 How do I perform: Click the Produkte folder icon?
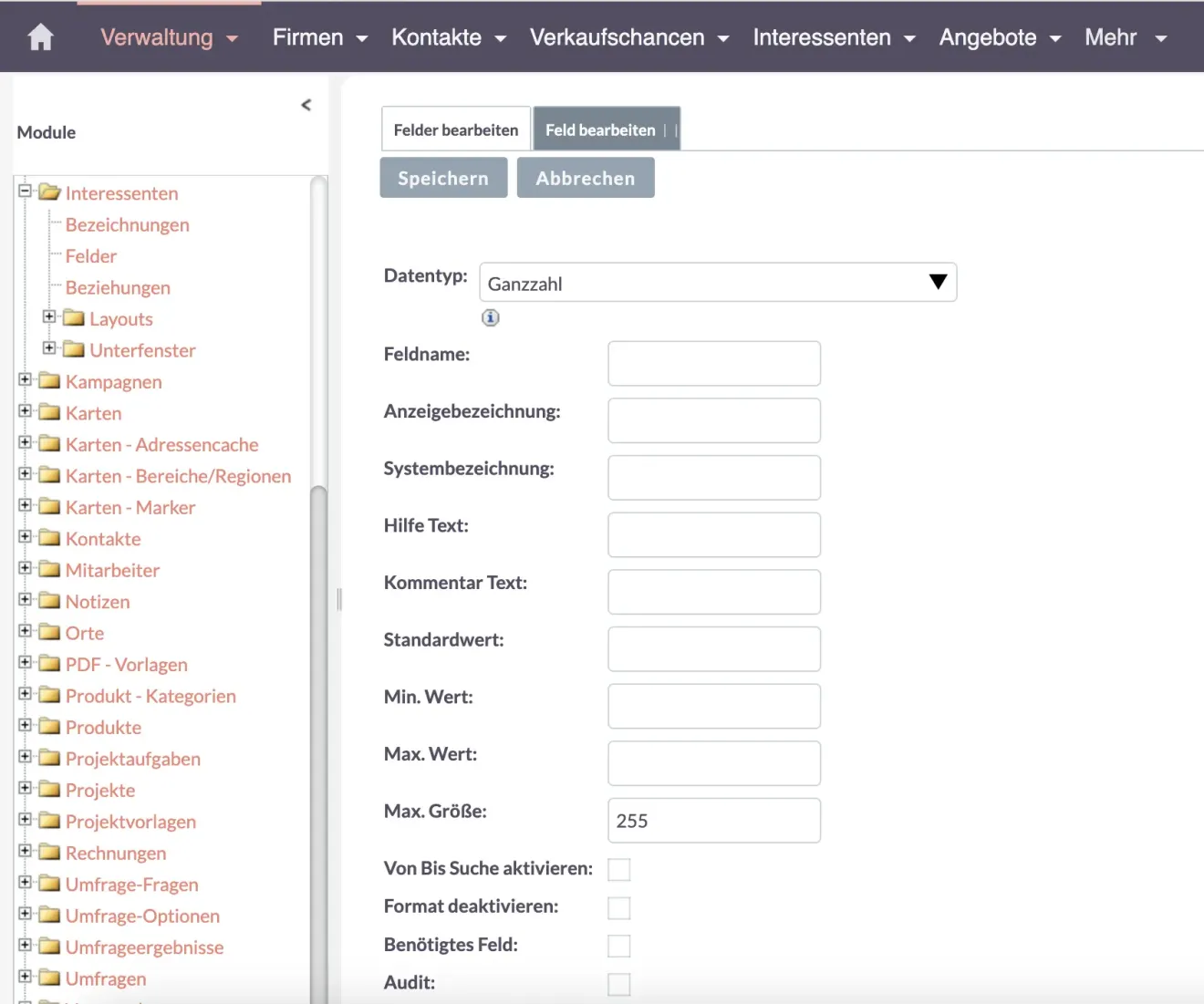[49, 727]
